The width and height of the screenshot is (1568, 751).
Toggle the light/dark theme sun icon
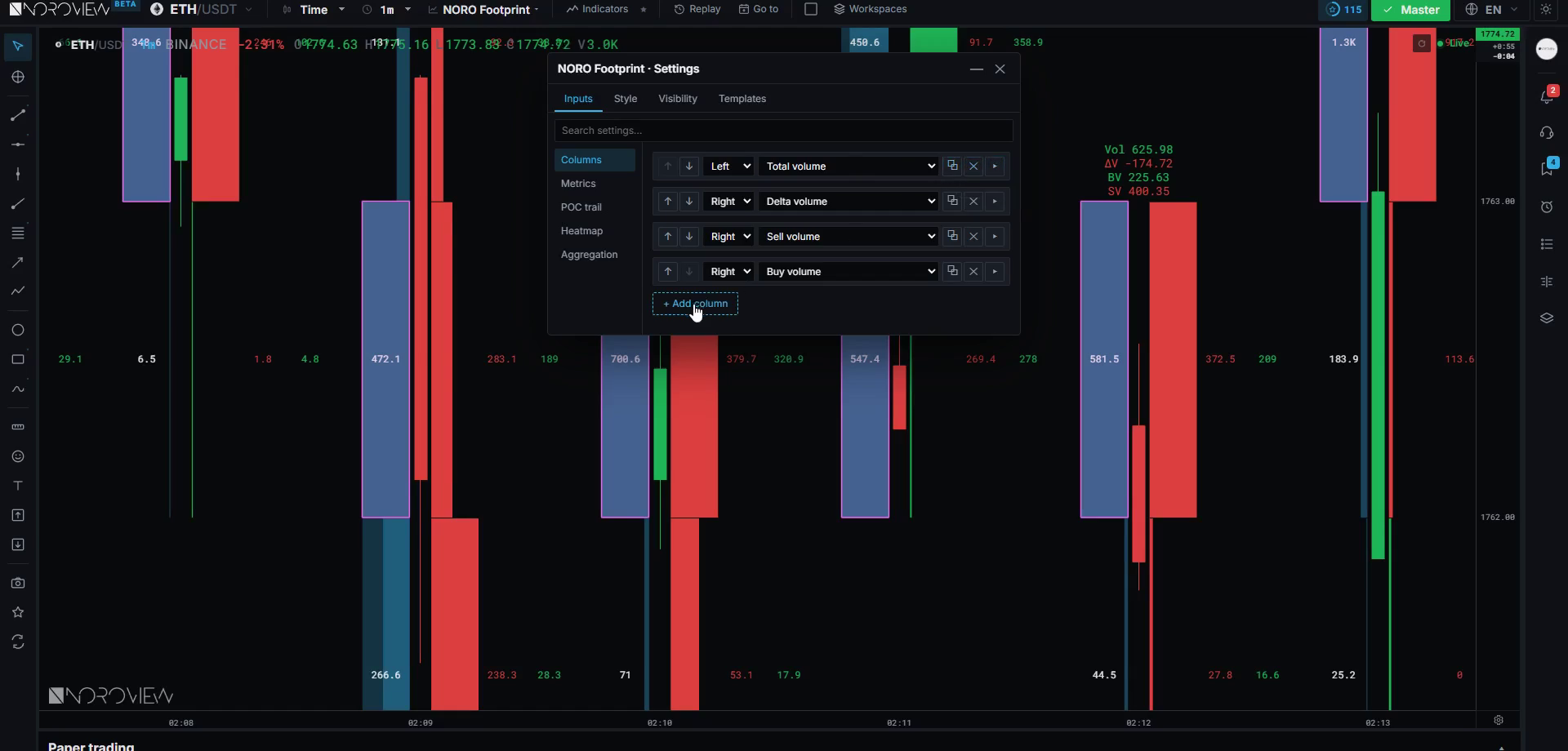(1546, 10)
